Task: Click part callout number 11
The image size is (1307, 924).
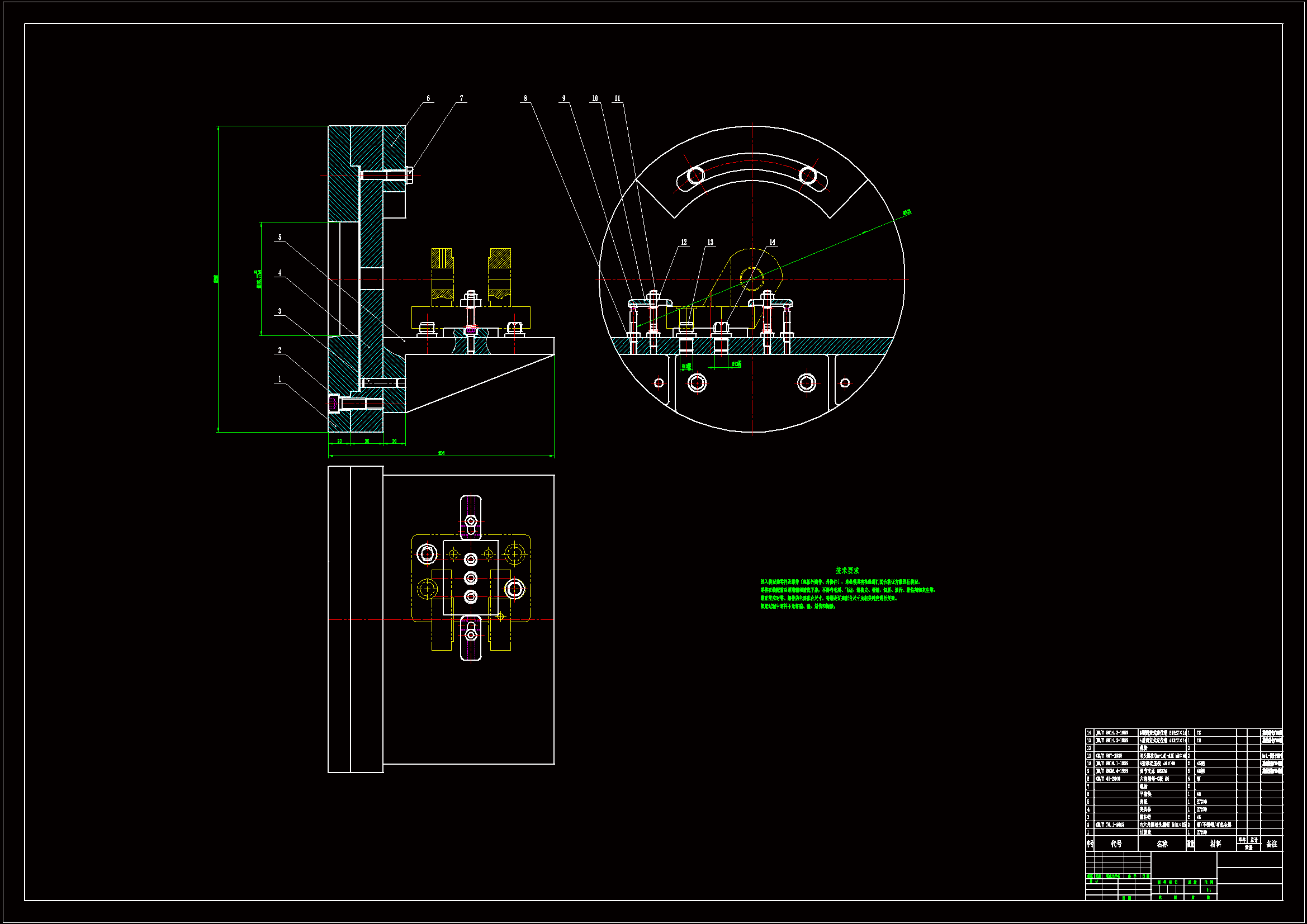Action: [617, 98]
